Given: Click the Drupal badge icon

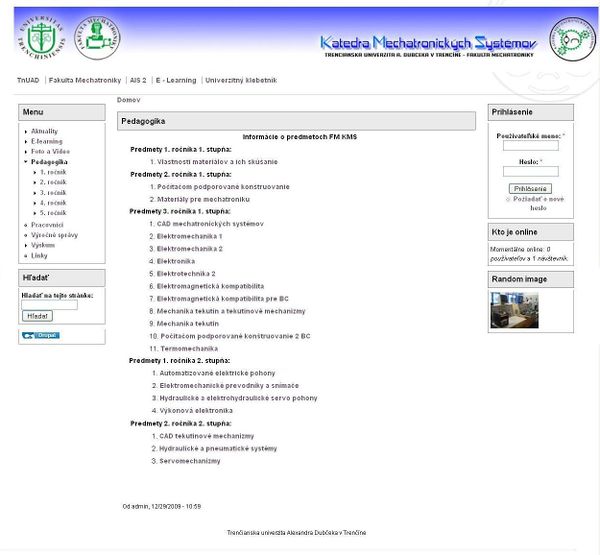Looking at the screenshot, I should (x=41, y=335).
